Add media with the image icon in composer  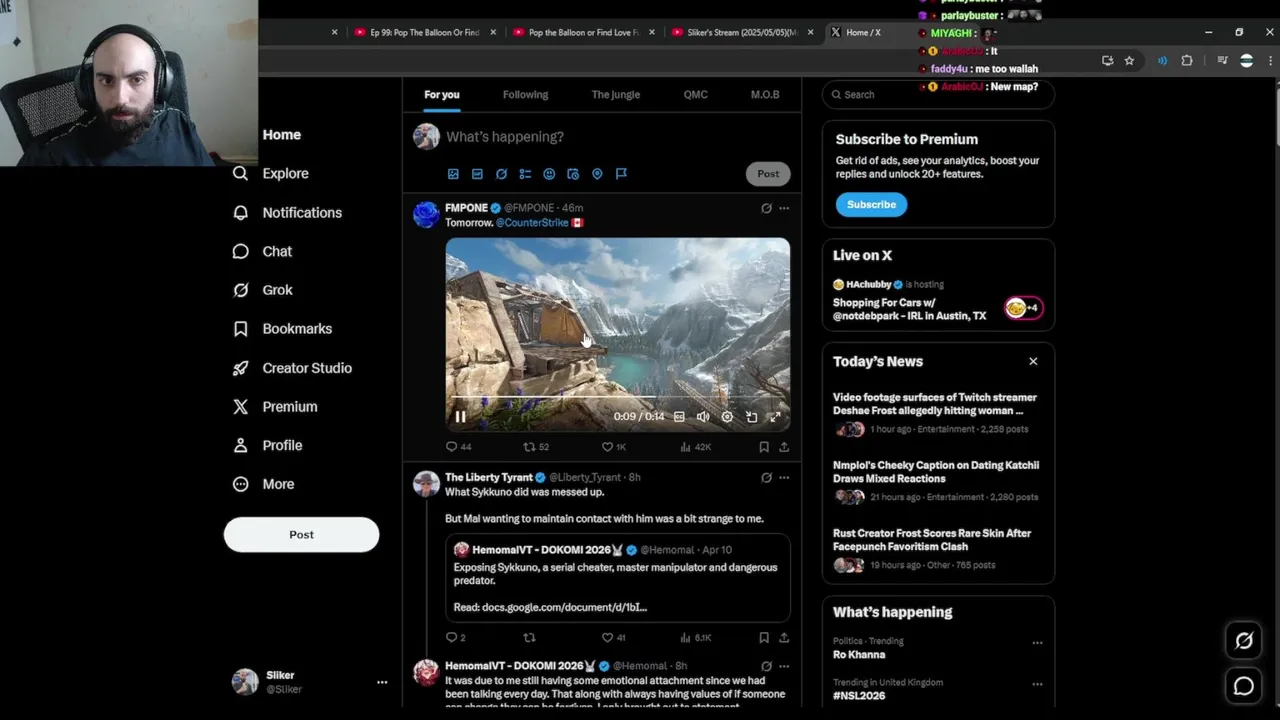point(453,174)
